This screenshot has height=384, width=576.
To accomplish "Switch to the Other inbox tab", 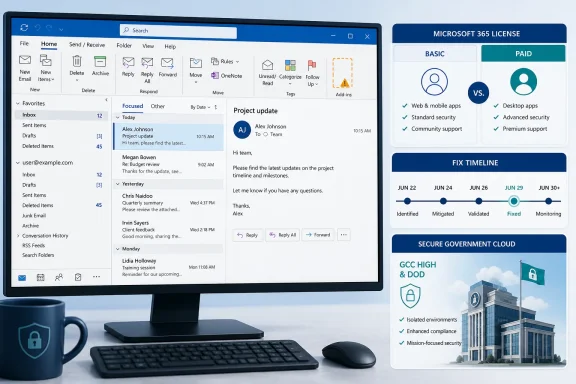I will tap(158, 106).
